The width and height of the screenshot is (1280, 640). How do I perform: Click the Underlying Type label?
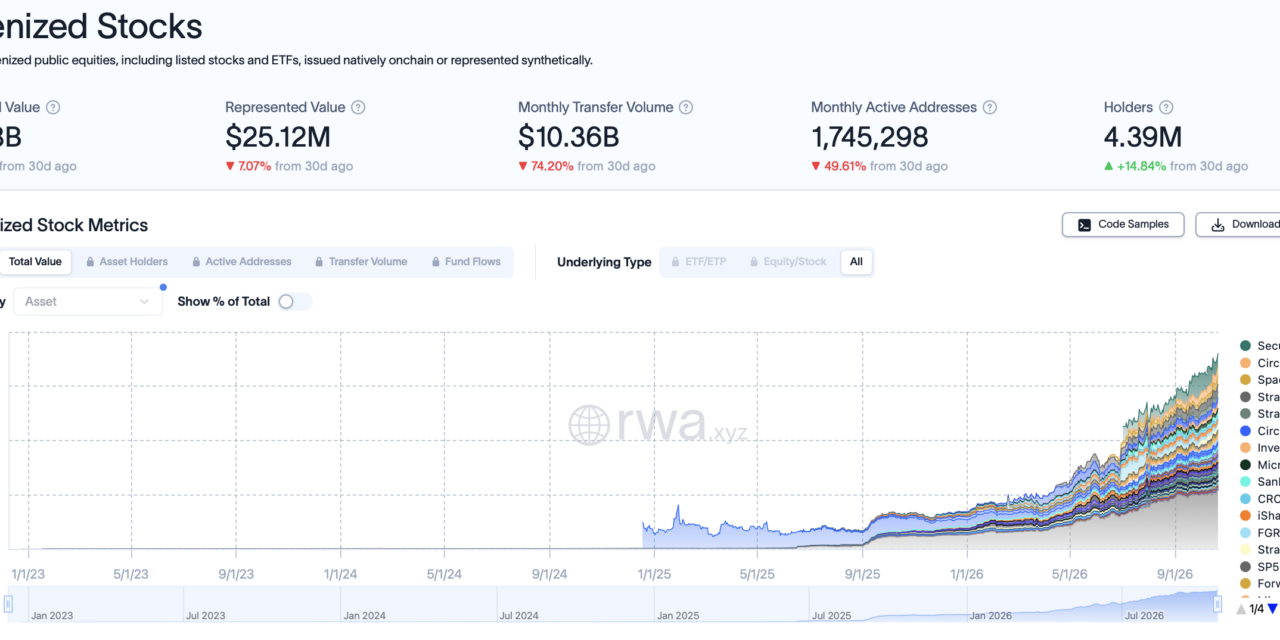tap(604, 262)
